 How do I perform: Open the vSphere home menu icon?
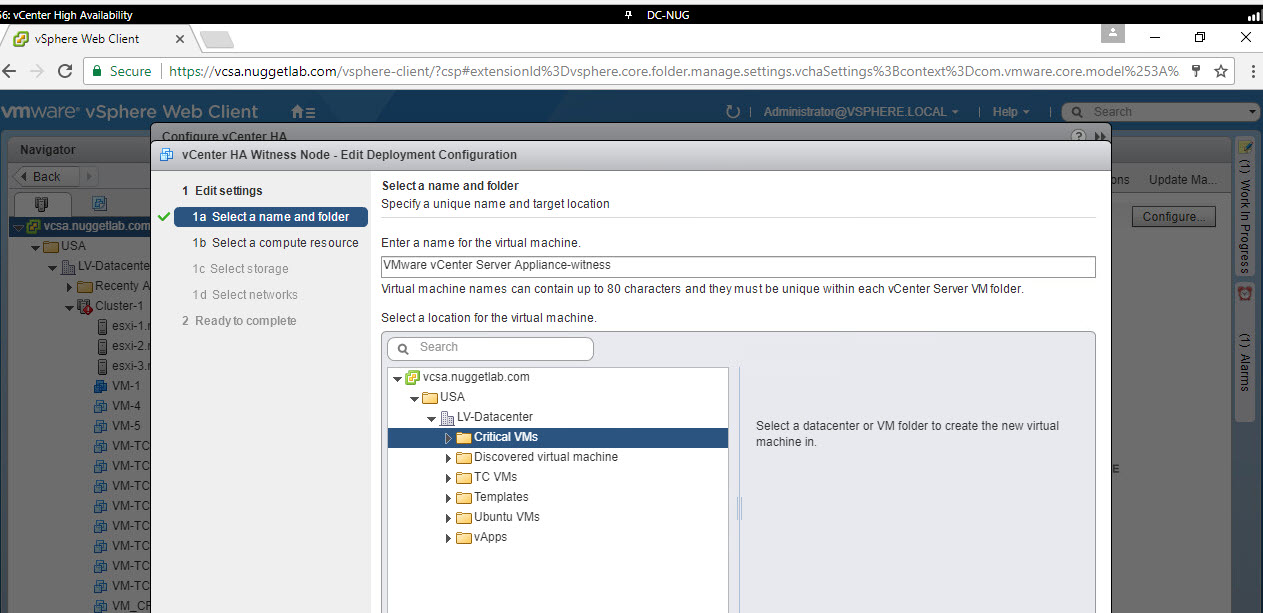[x=302, y=112]
